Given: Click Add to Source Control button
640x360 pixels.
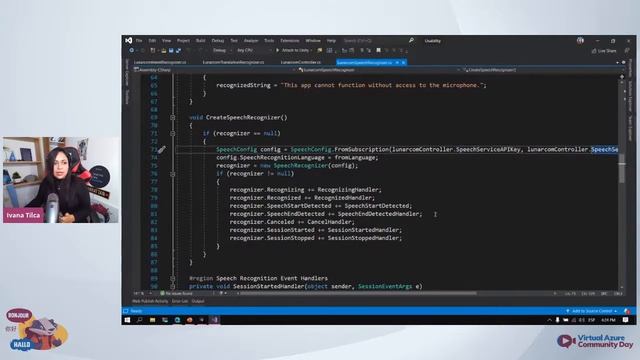Looking at the screenshot, I should click(591, 311).
